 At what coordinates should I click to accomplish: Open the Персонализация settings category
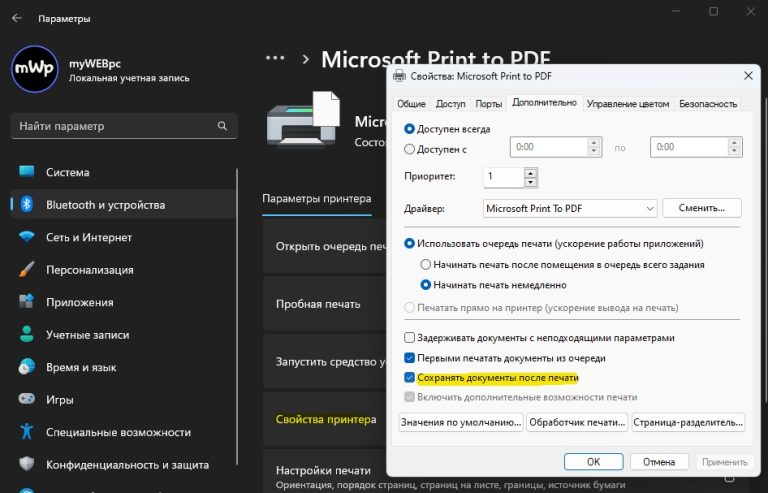pos(123,269)
